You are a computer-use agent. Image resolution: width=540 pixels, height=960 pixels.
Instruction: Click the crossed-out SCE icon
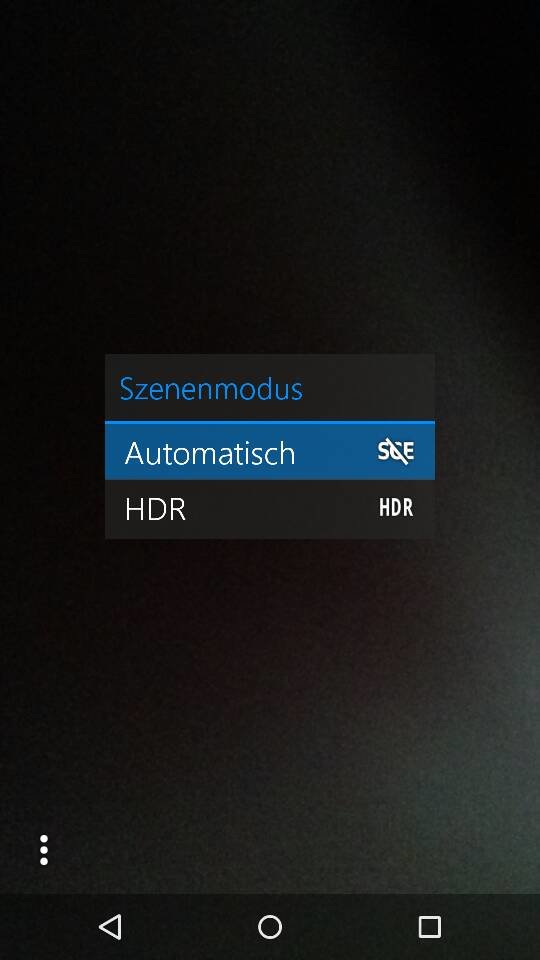(396, 452)
